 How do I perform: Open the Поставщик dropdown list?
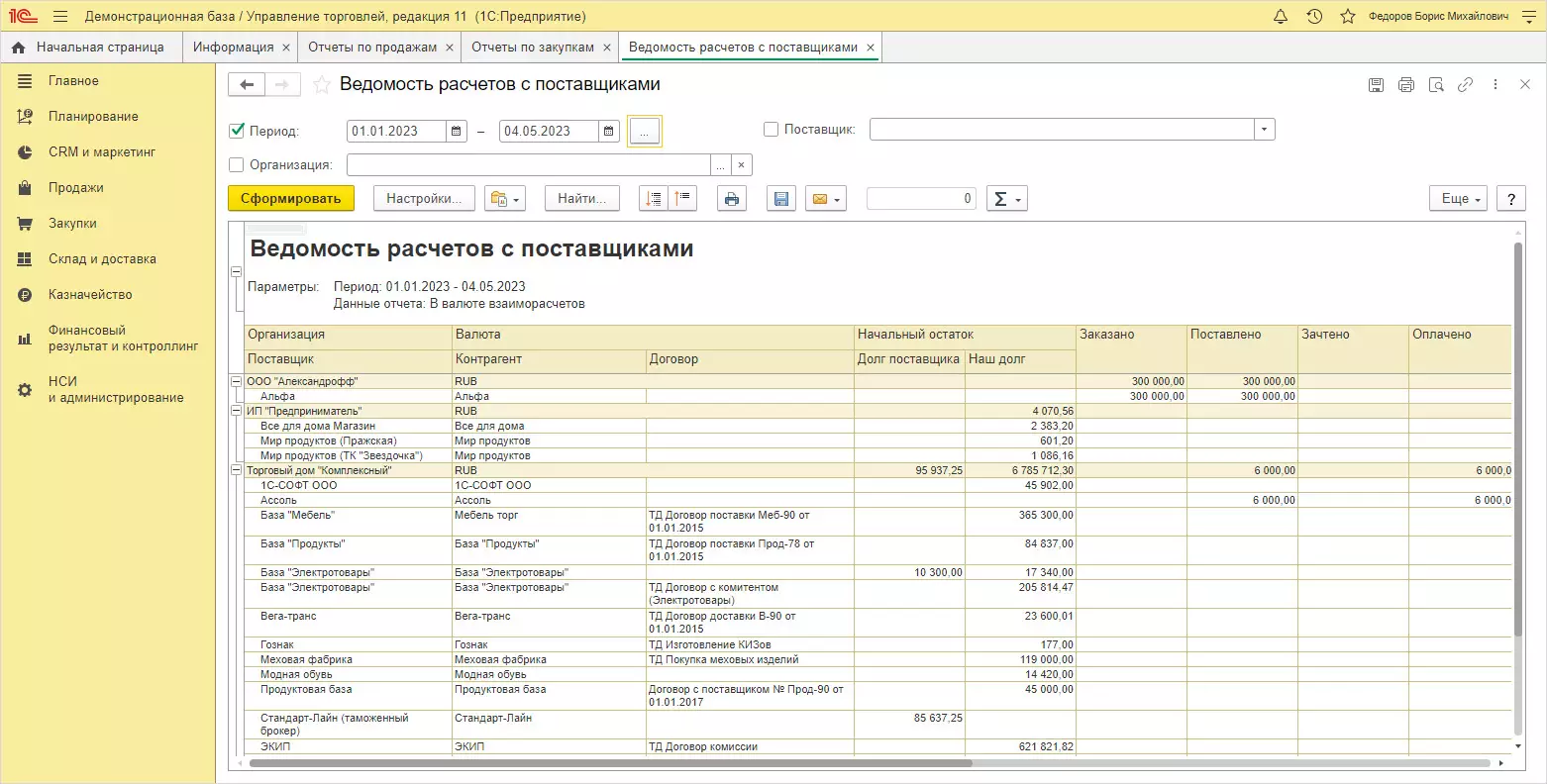(x=1264, y=130)
